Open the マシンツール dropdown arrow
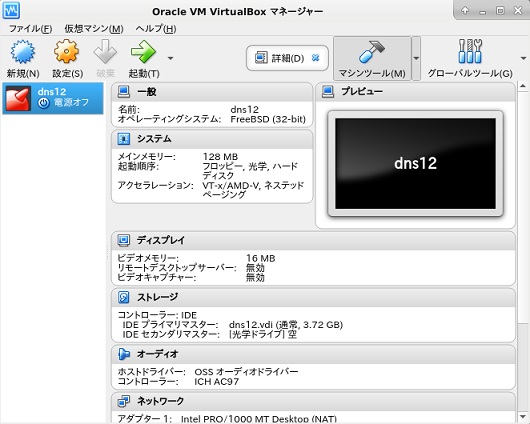 point(416,58)
